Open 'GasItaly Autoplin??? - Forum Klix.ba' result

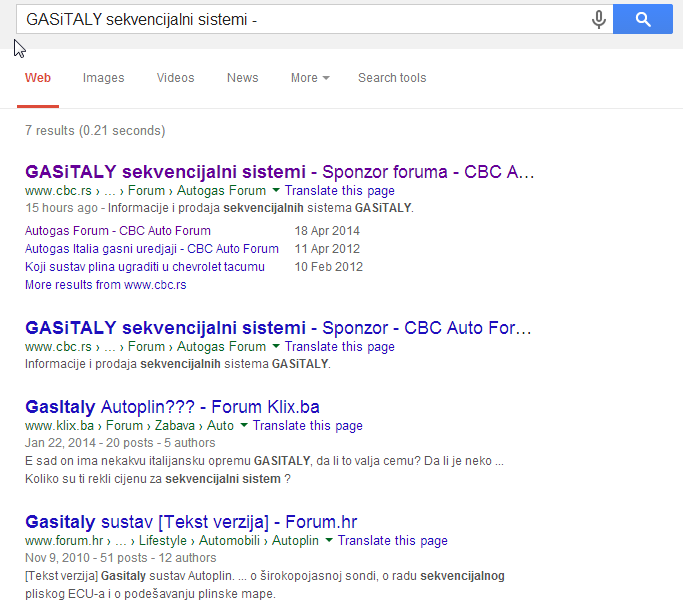point(172,407)
